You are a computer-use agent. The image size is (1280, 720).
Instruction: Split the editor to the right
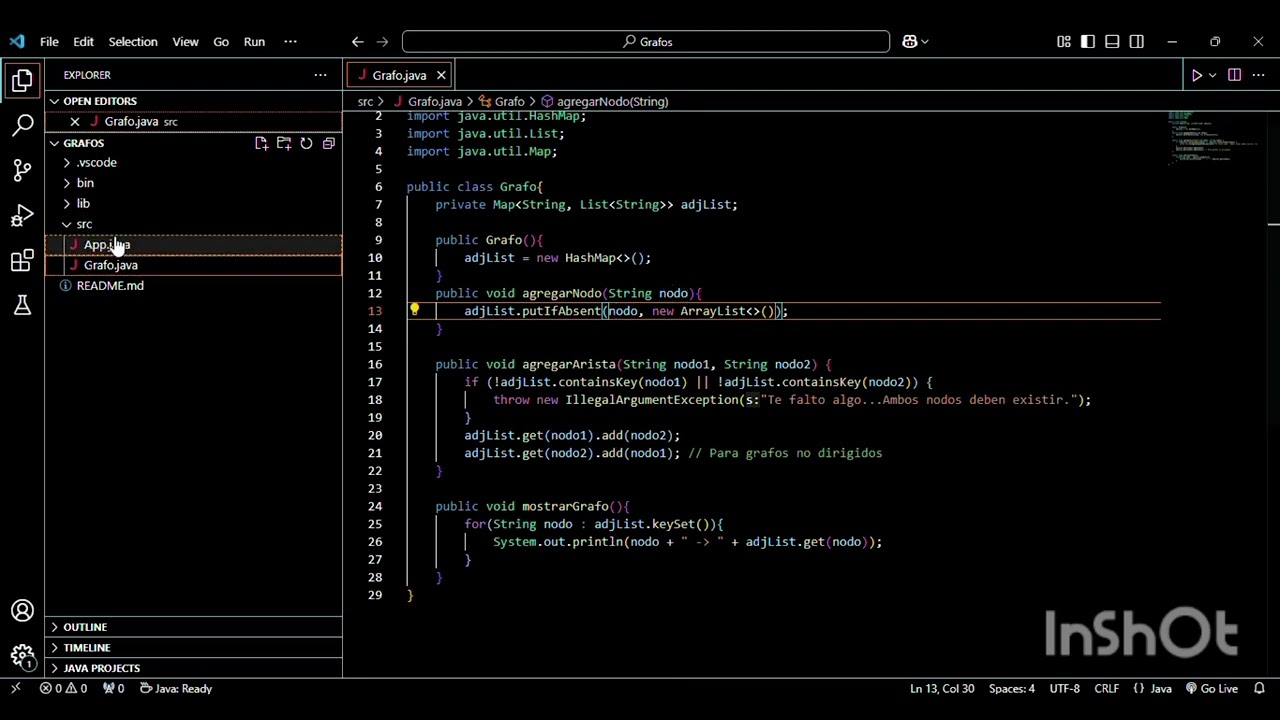point(1234,75)
